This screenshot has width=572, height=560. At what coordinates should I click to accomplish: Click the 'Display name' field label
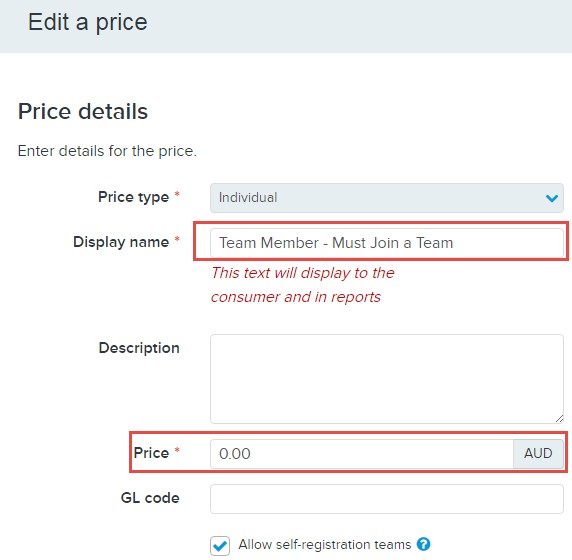pos(121,242)
